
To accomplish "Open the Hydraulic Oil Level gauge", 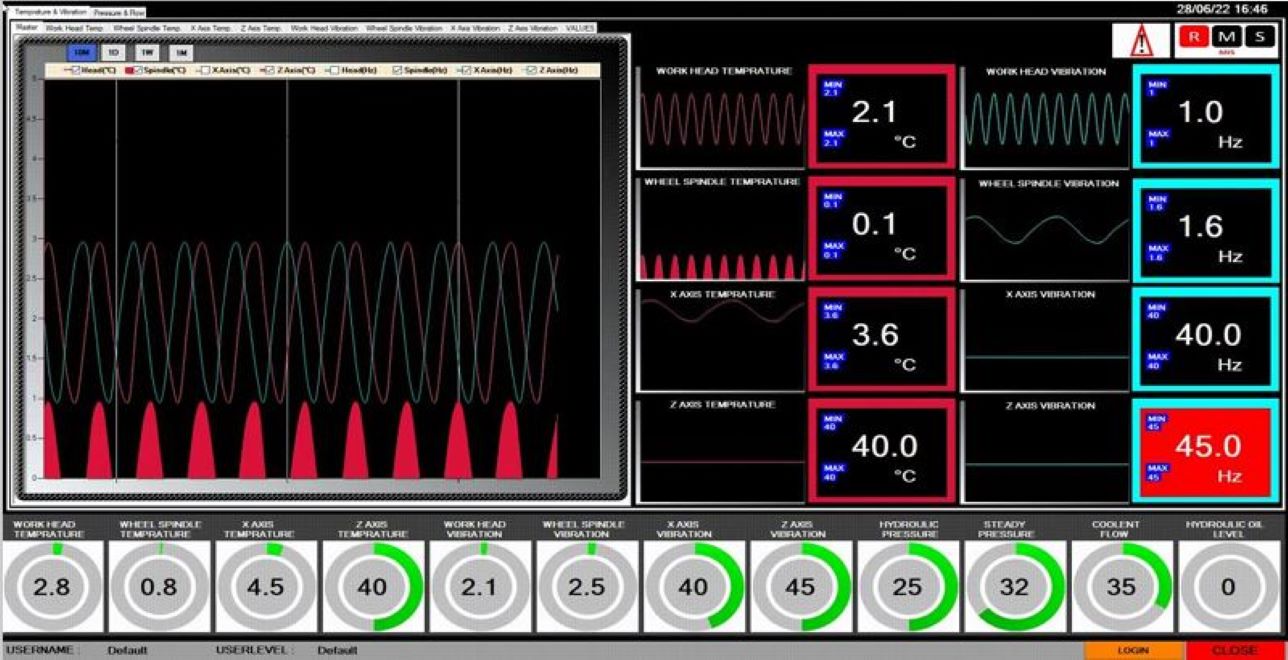I will [1228, 587].
